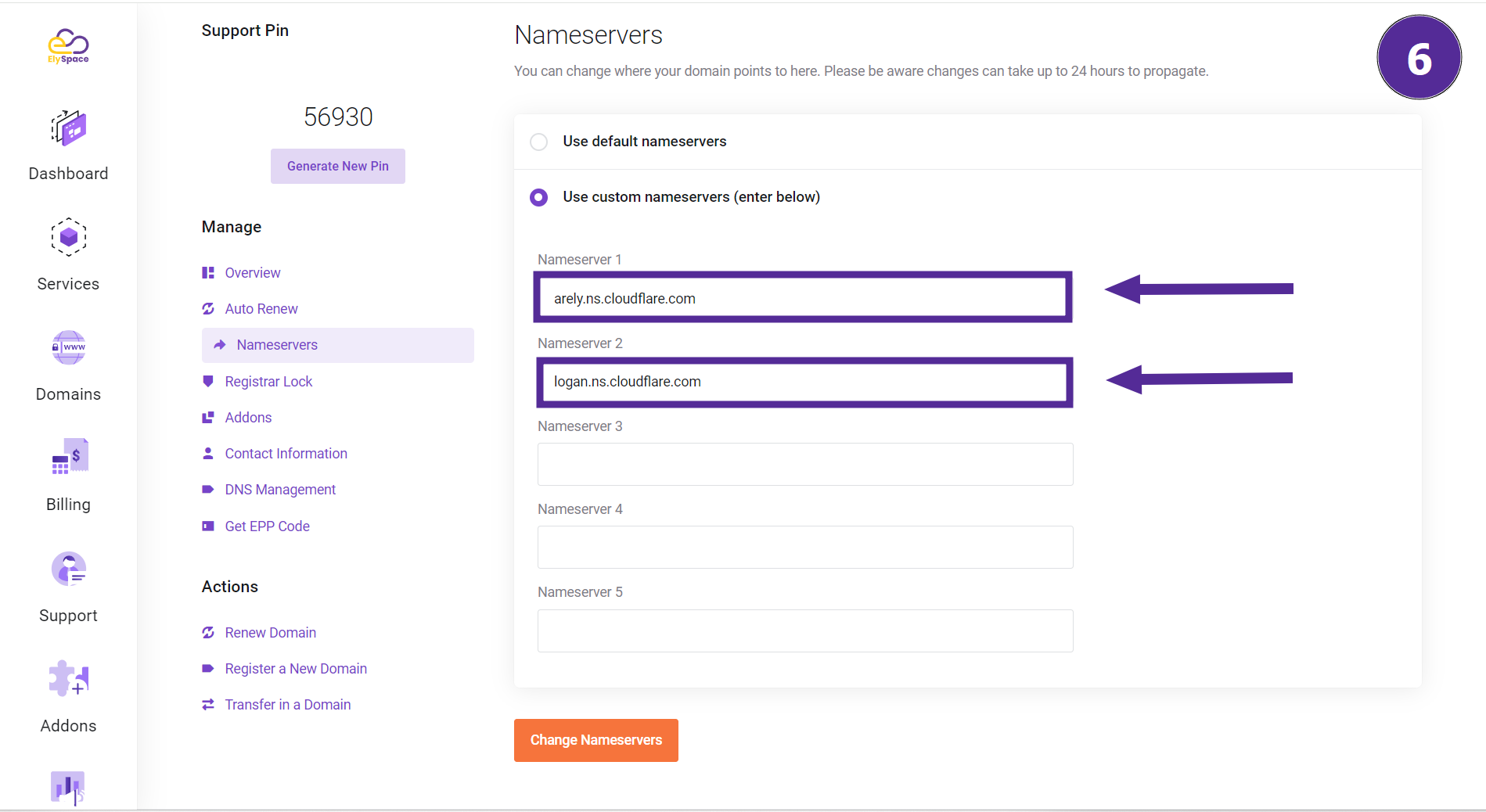Viewport: 1486px width, 812px height.
Task: Click the Use custom nameservers label
Action: point(692,197)
